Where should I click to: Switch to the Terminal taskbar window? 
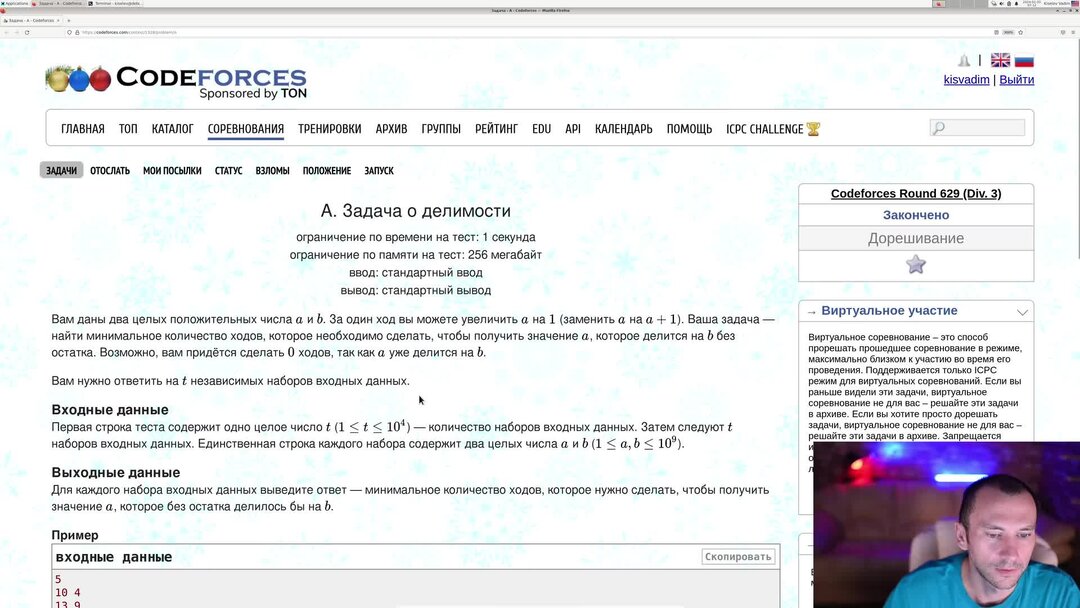coord(116,3)
